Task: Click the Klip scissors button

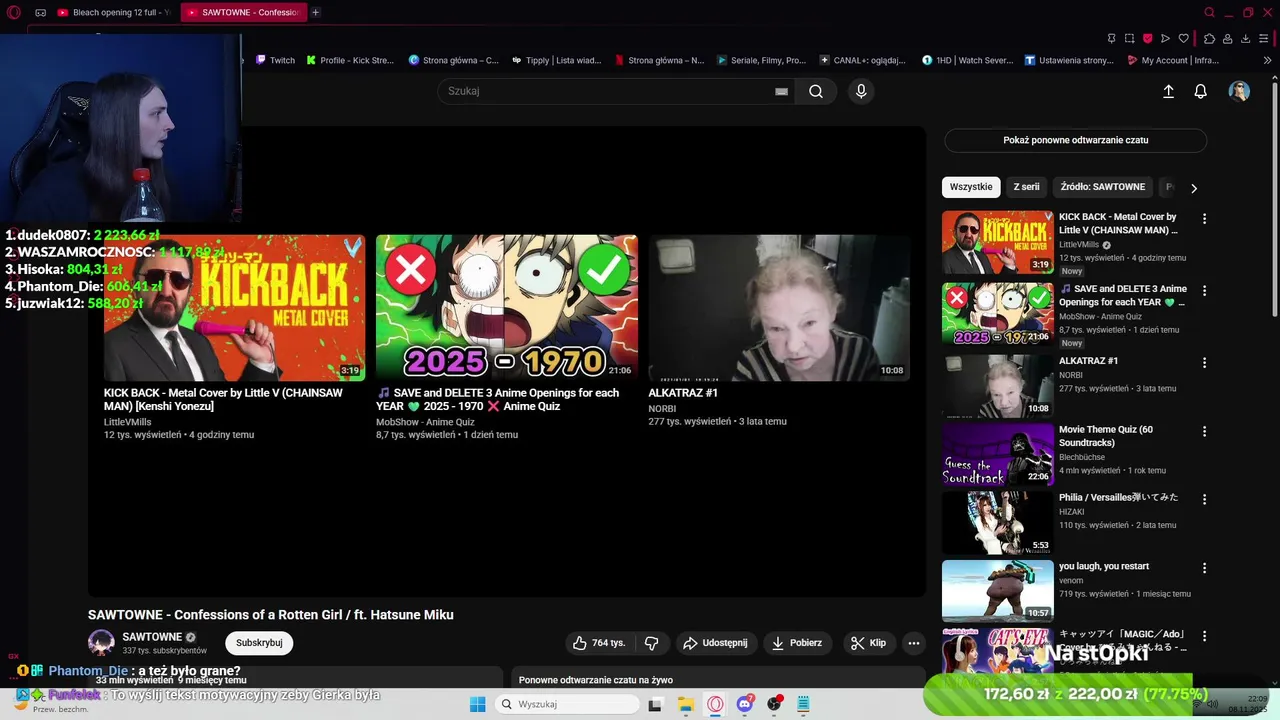Action: 869,643
